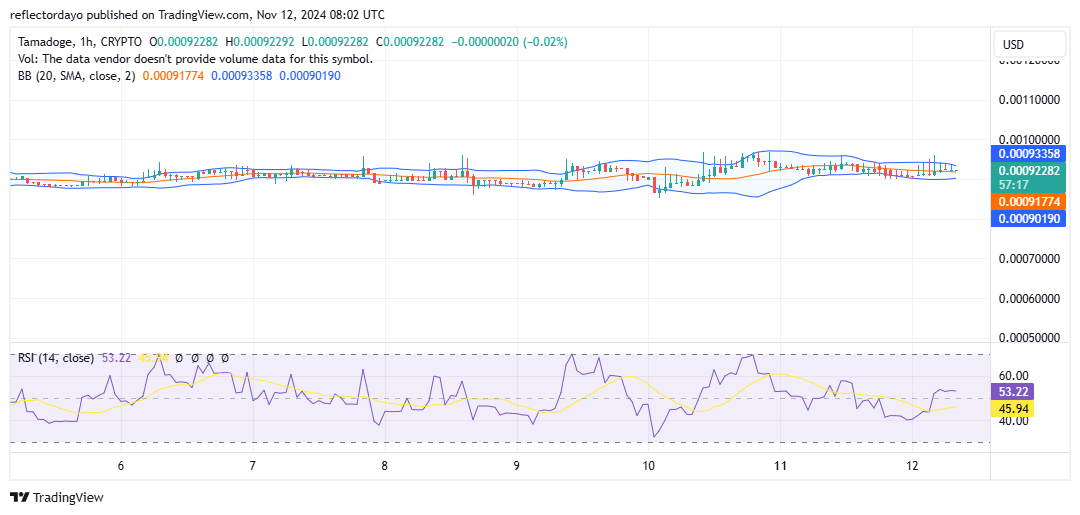Click the BB upper value 0.00093358 in legend
Viewport: 1080px width, 515px height.
pos(242,76)
